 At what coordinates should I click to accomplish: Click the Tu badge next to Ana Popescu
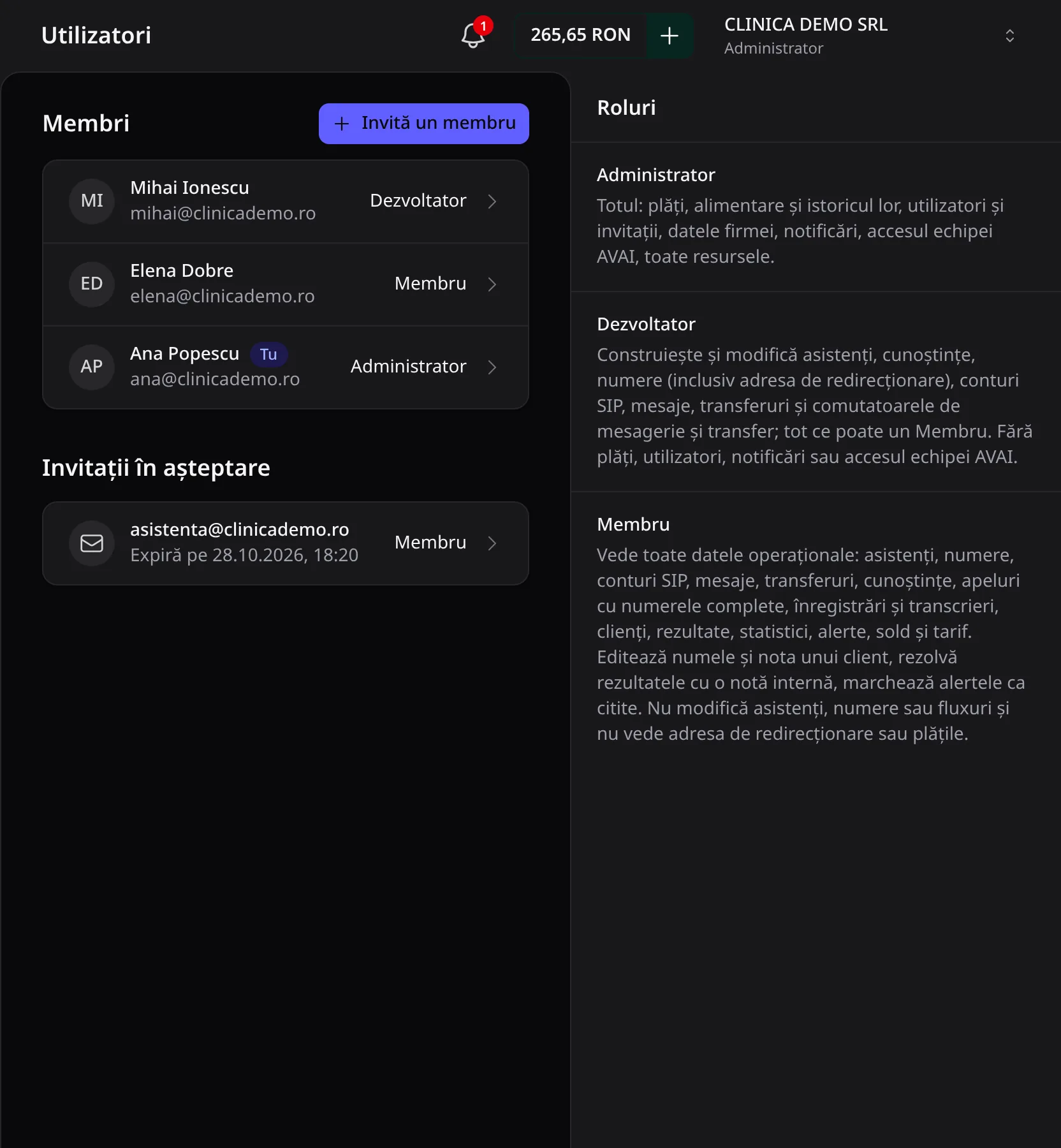click(268, 355)
